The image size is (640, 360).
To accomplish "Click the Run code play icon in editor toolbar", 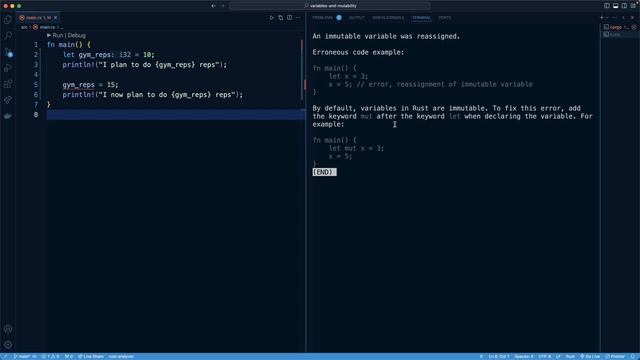I will click(271, 18).
